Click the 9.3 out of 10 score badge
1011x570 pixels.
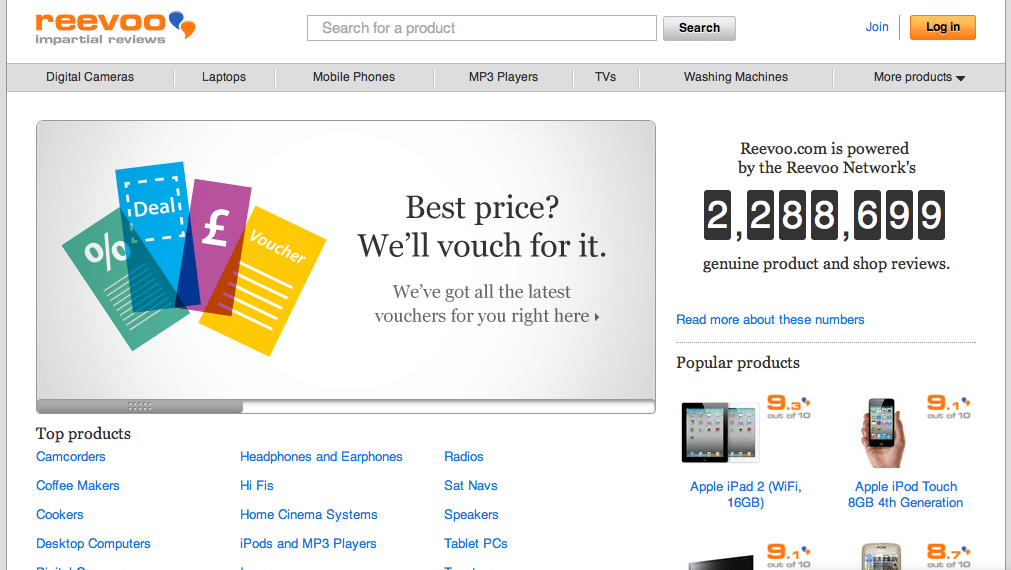pos(789,407)
